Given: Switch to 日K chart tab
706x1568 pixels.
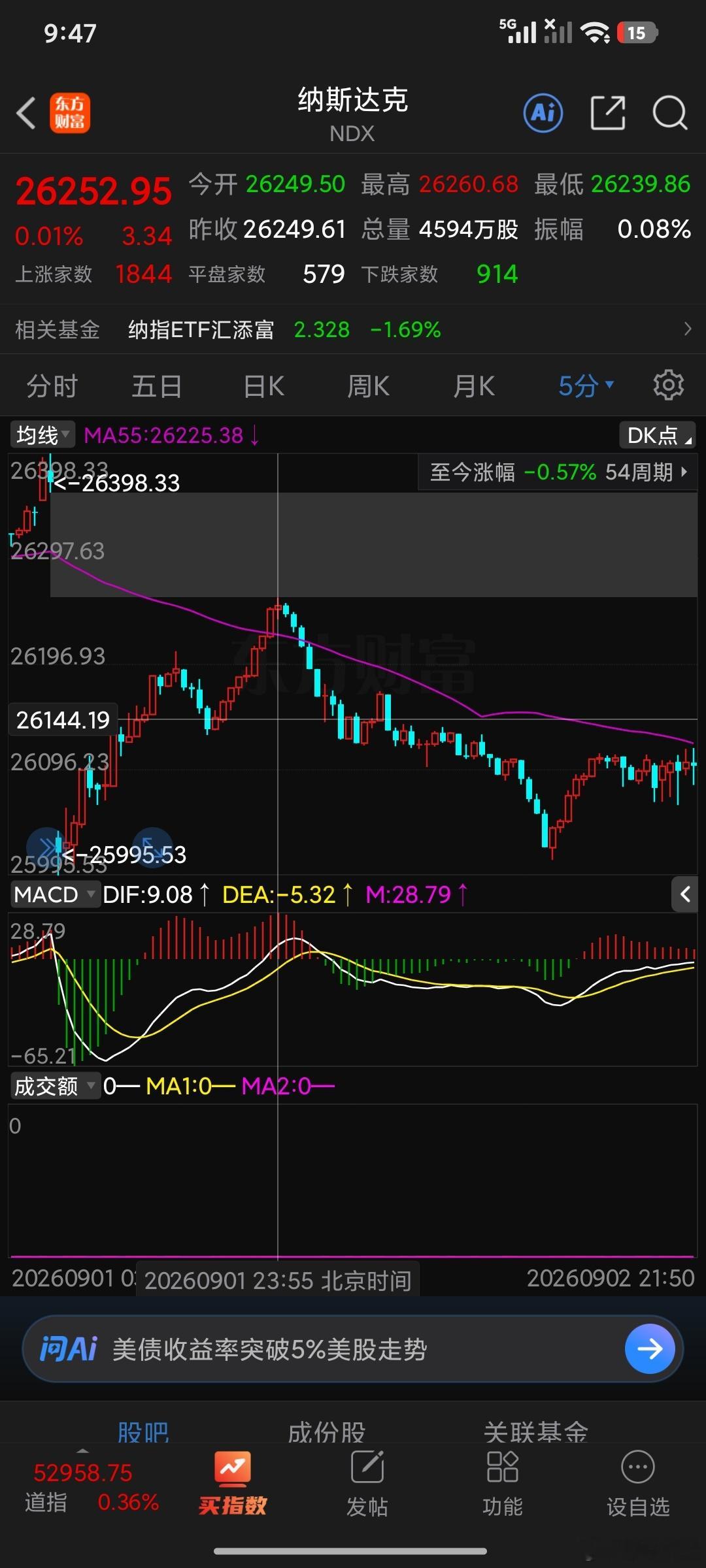Looking at the screenshot, I should tap(263, 385).
